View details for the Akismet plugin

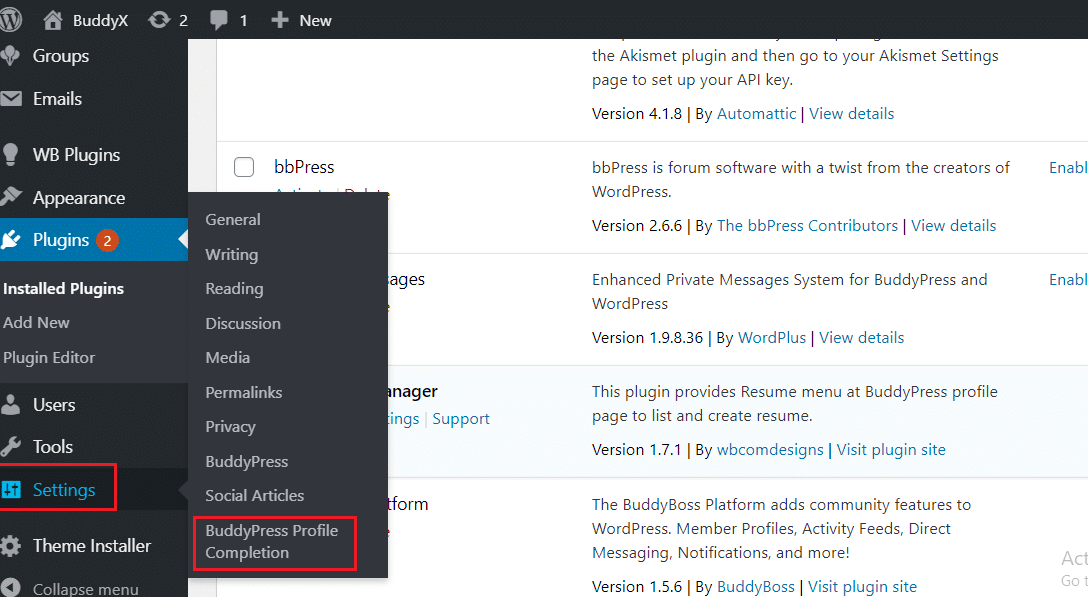pyautogui.click(x=851, y=114)
